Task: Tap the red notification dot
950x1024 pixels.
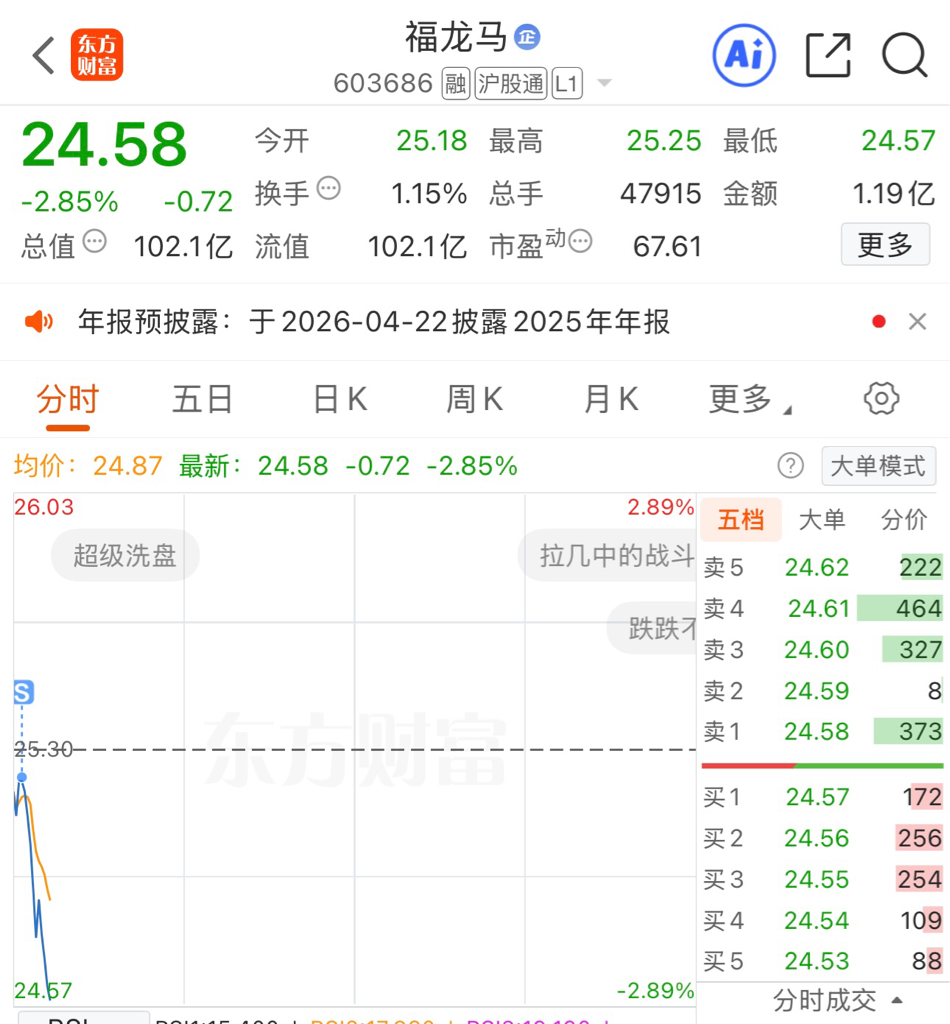Action: click(879, 321)
